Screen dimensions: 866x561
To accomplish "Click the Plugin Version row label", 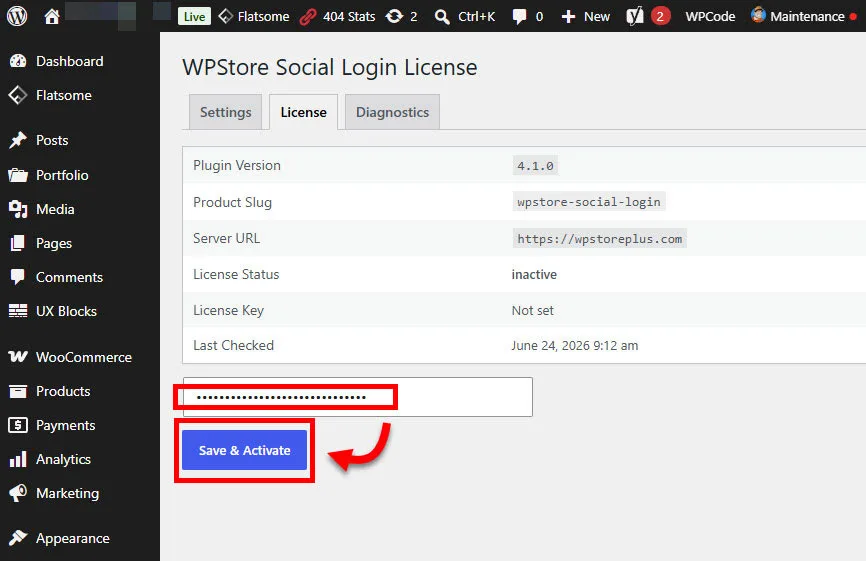I will pos(237,165).
